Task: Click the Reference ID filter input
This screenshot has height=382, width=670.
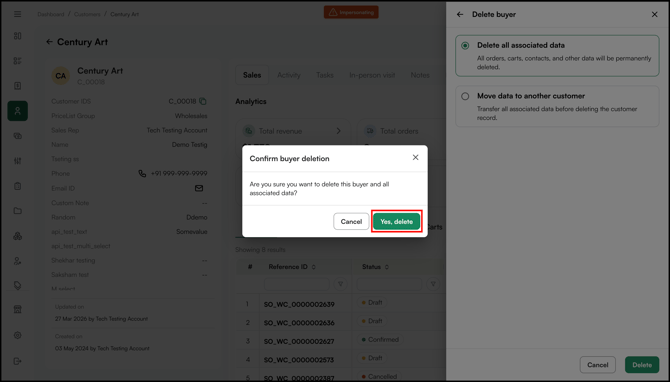Action: [x=297, y=284]
